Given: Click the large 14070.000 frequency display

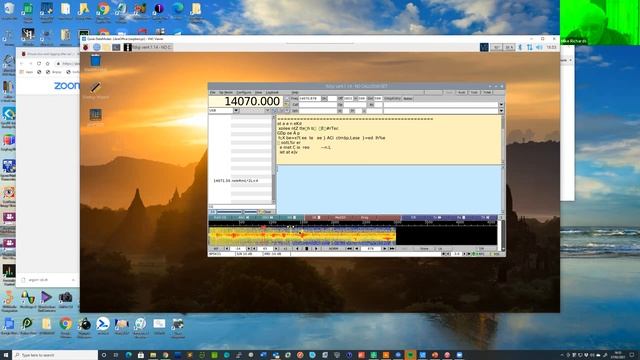Looking at the screenshot, I should pos(246,101).
